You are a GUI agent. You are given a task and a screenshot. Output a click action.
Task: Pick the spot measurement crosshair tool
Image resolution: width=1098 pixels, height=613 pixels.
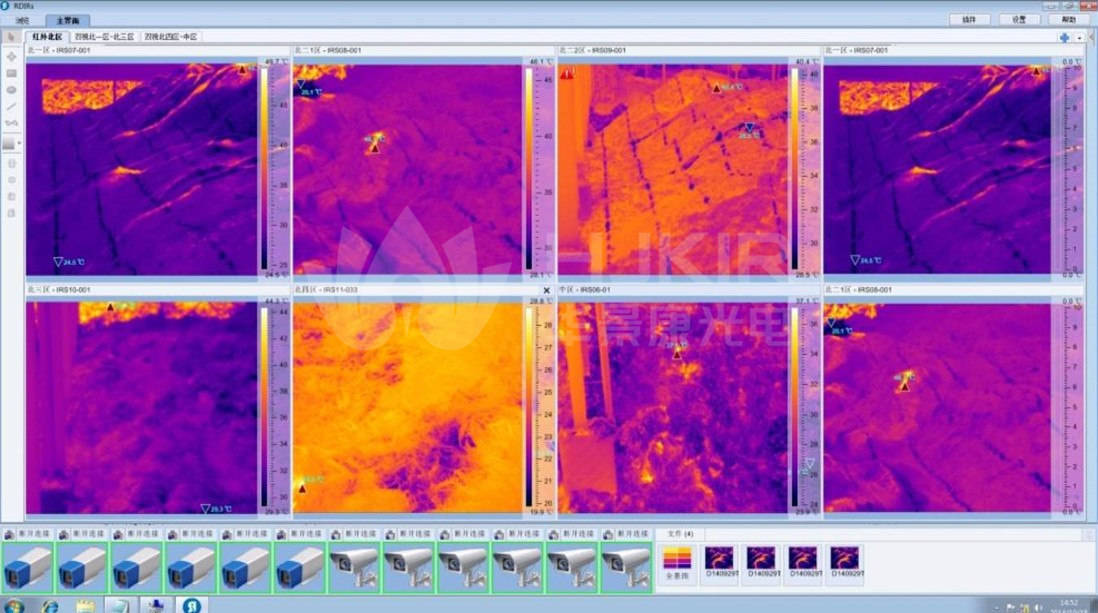click(11, 56)
